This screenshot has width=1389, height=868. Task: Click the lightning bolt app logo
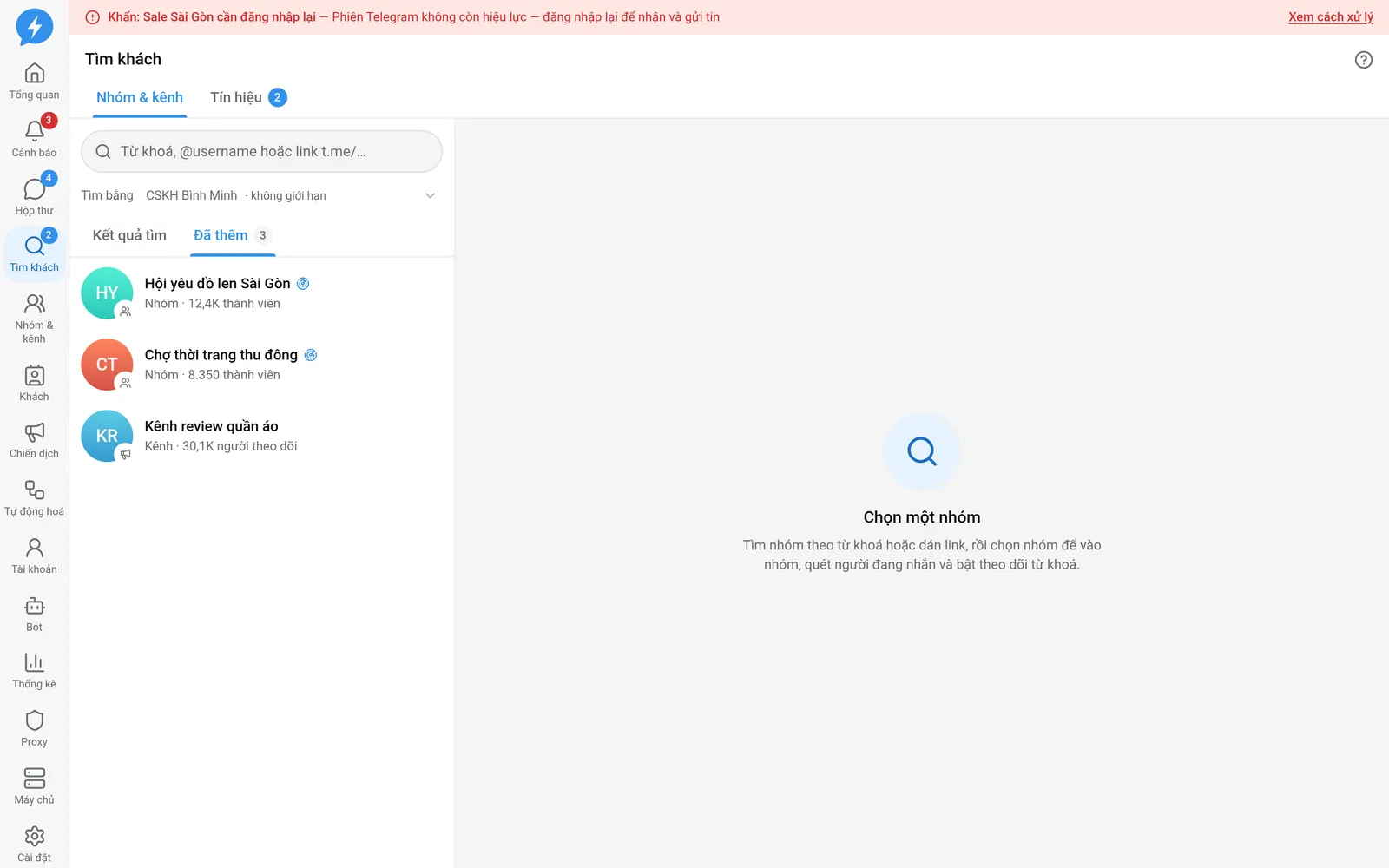click(x=35, y=27)
